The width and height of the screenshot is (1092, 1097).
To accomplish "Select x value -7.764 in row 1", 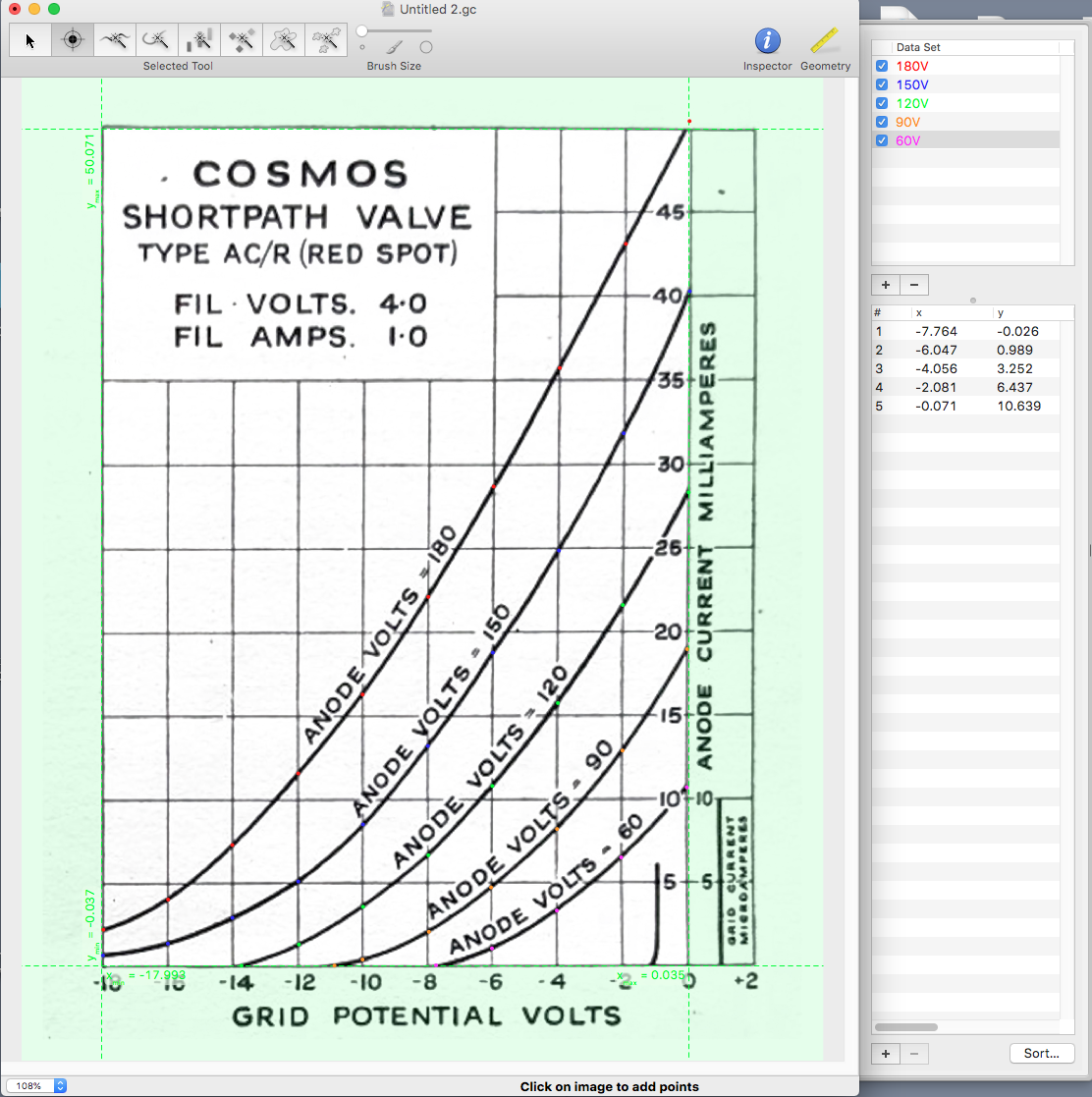I will [x=936, y=332].
